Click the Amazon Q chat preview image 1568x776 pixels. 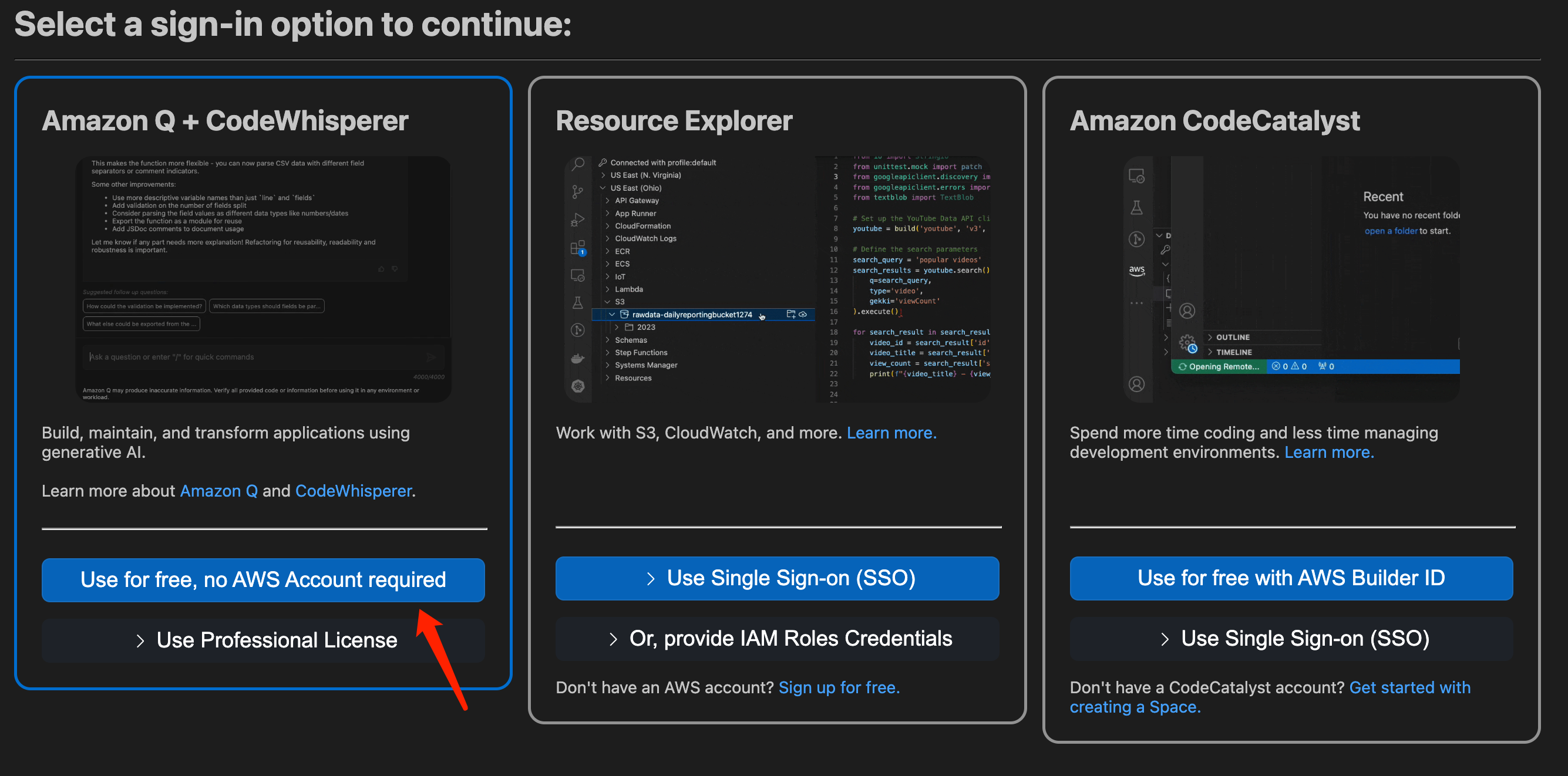[263, 279]
